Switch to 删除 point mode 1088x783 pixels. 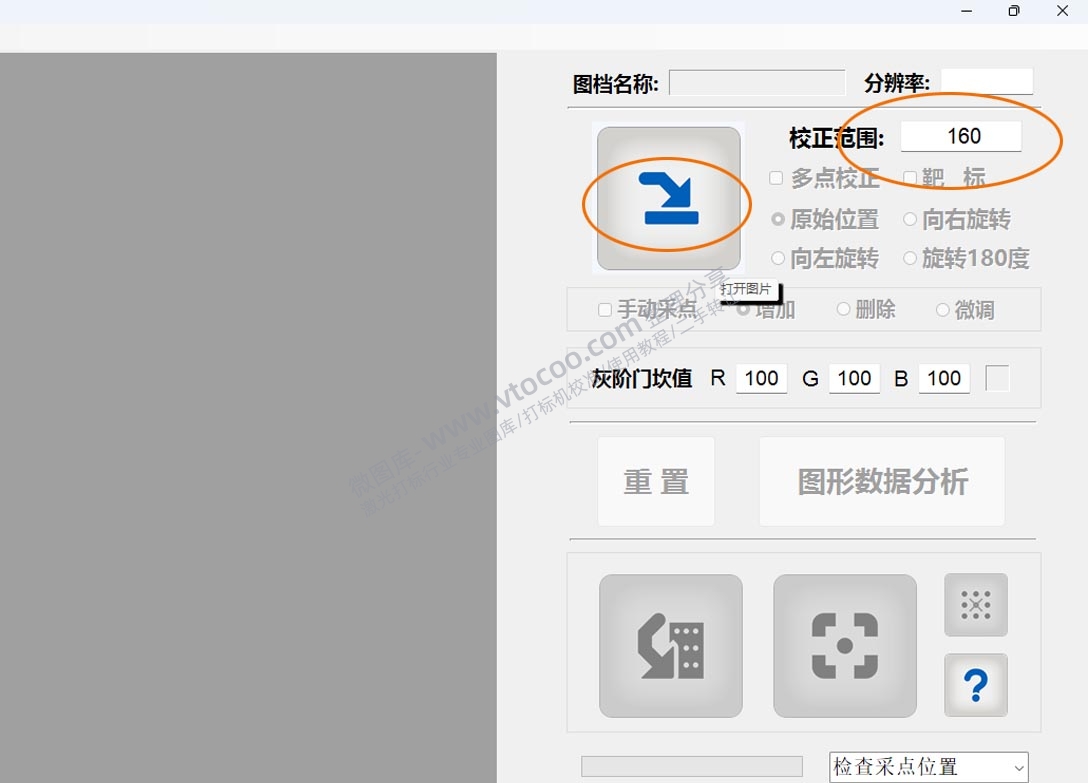pyautogui.click(x=843, y=310)
